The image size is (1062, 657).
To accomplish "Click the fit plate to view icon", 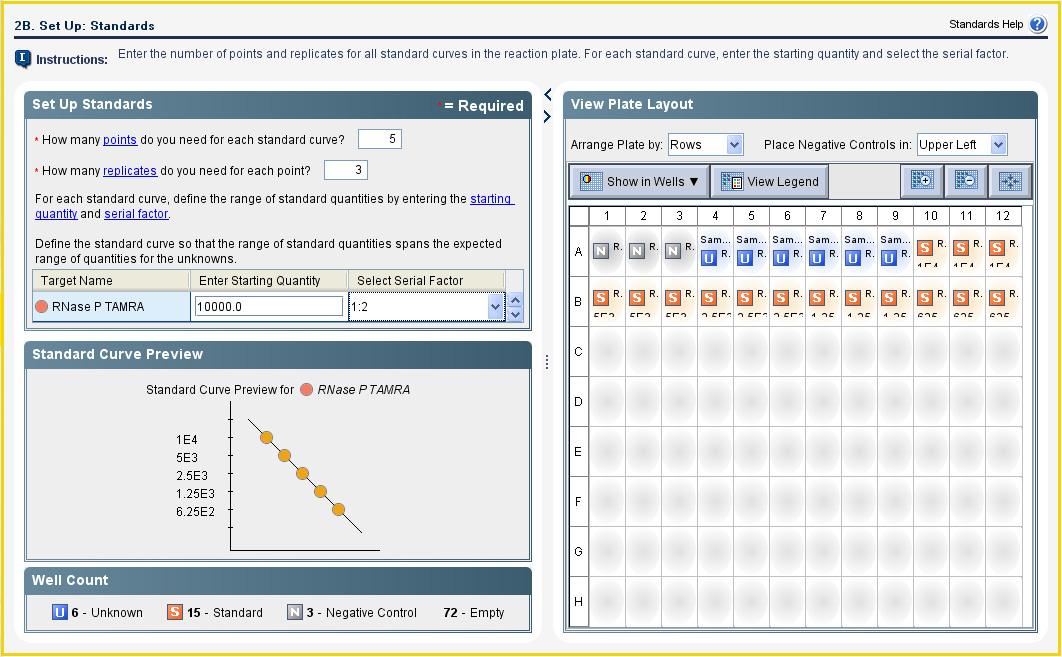I will (x=1010, y=181).
